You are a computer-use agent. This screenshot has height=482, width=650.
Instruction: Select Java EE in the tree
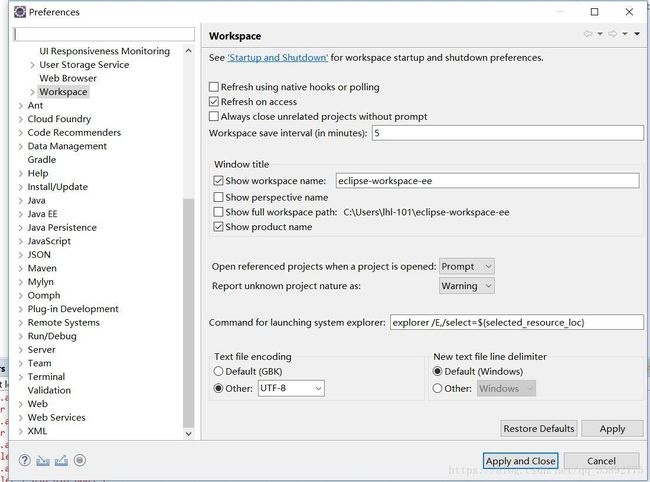[42, 214]
